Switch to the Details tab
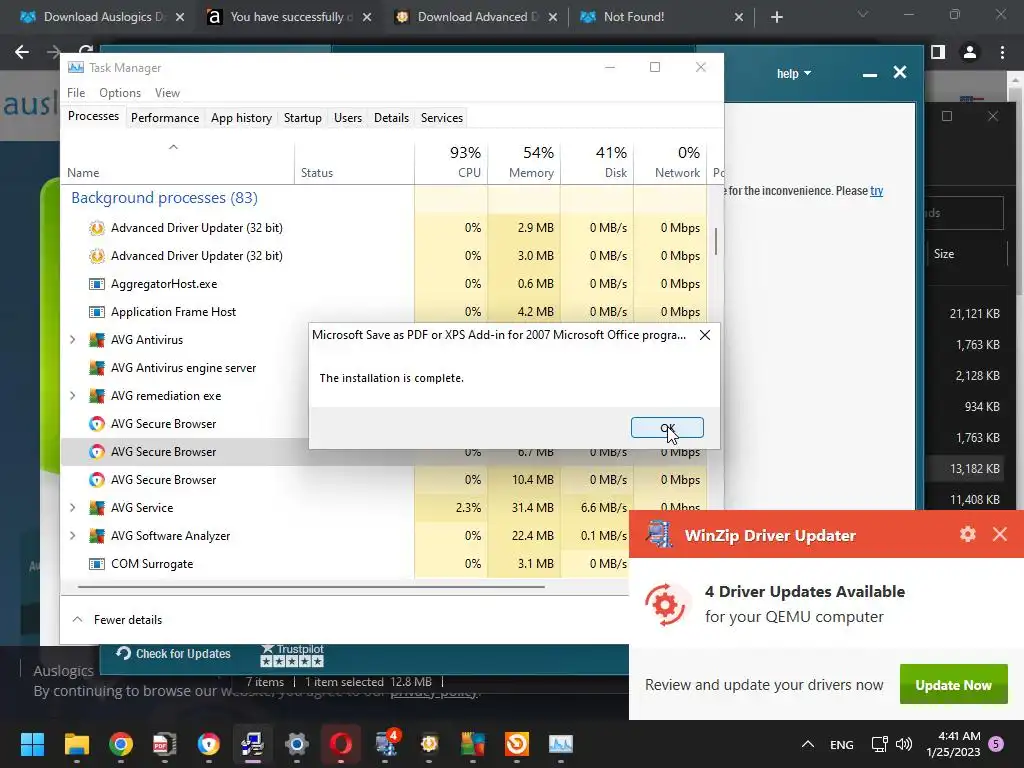The width and height of the screenshot is (1024, 768). click(x=391, y=118)
